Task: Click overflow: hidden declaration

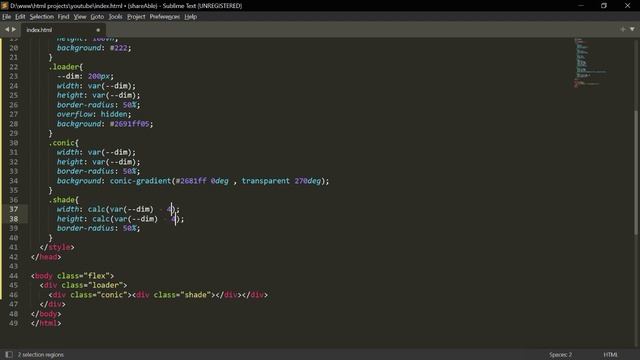Action: click(x=94, y=114)
